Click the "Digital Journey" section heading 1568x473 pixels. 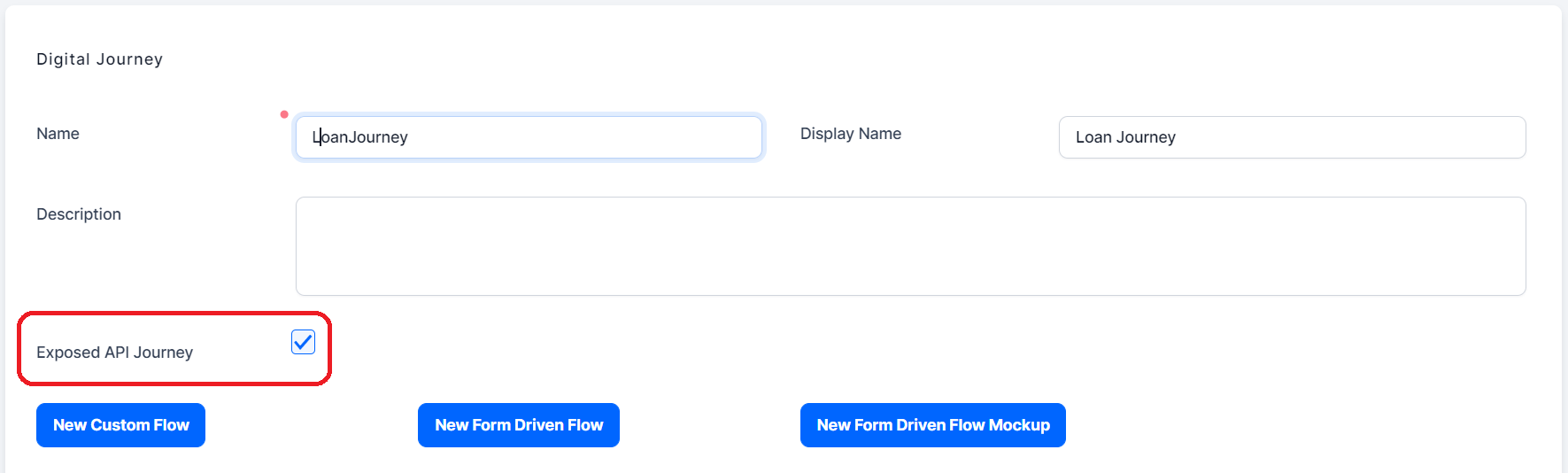(99, 59)
